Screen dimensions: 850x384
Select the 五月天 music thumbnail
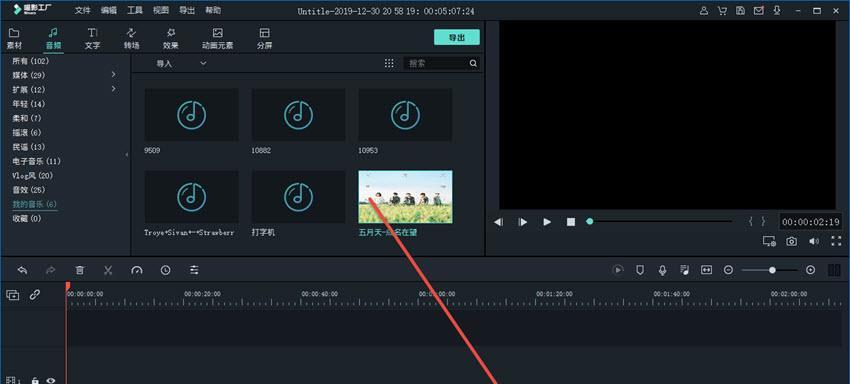(x=405, y=197)
